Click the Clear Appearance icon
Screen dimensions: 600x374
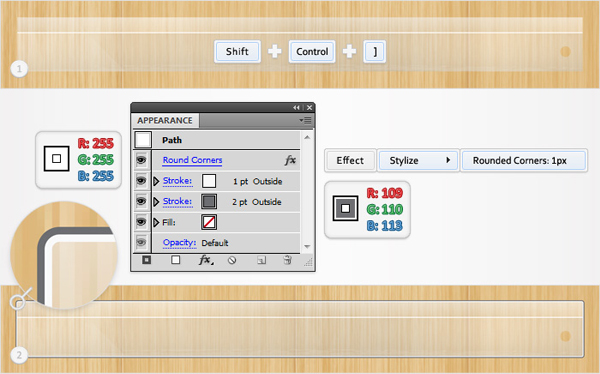tap(232, 260)
